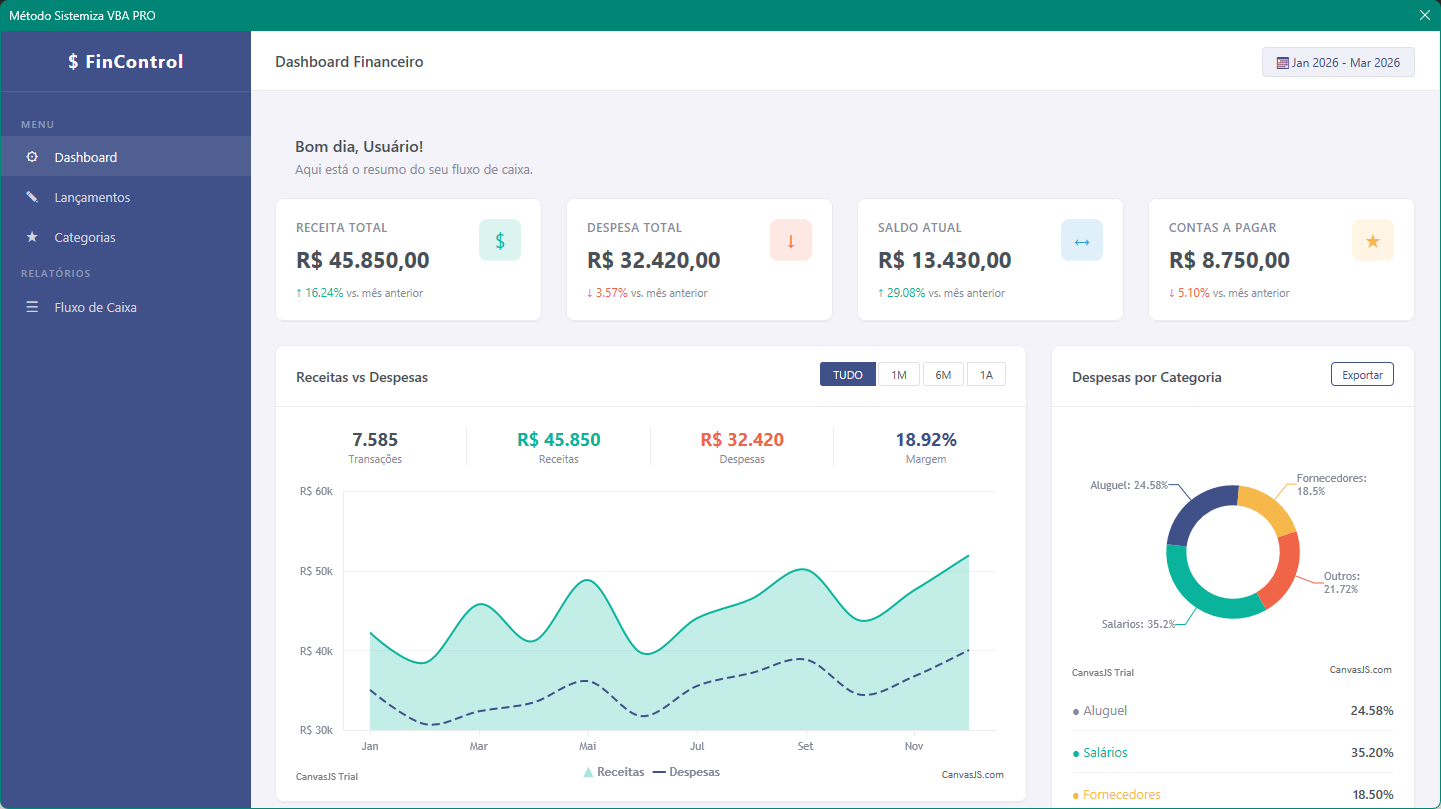The image size is (1441, 809).
Task: Click the Aluguel row in category list
Action: 1233,710
